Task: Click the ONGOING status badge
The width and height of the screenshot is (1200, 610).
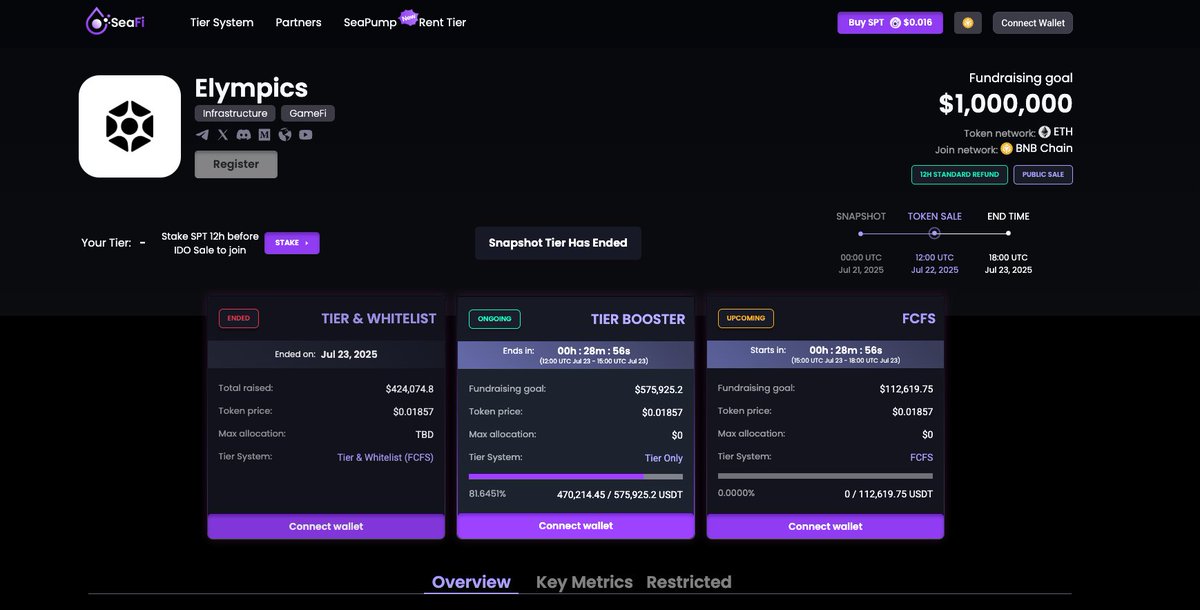Action: (494, 319)
